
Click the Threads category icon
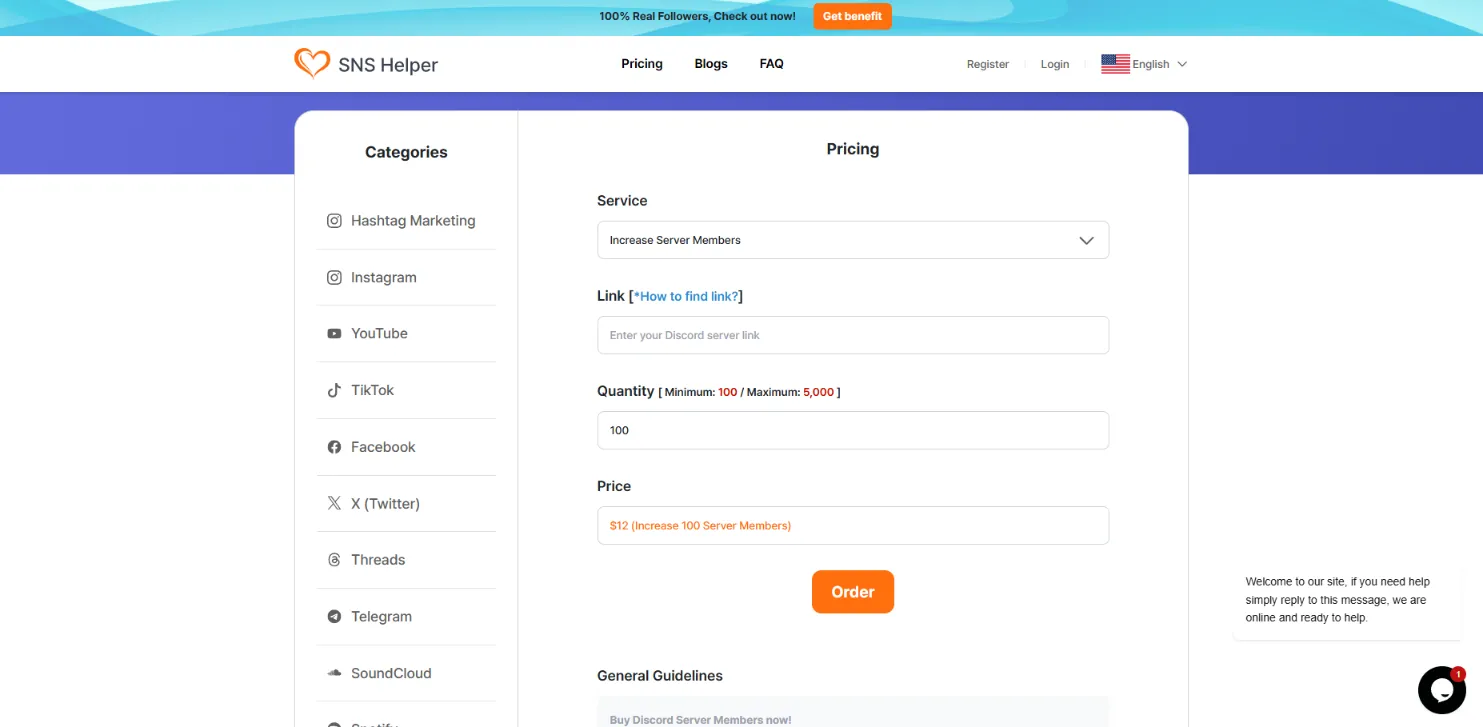pyautogui.click(x=334, y=560)
